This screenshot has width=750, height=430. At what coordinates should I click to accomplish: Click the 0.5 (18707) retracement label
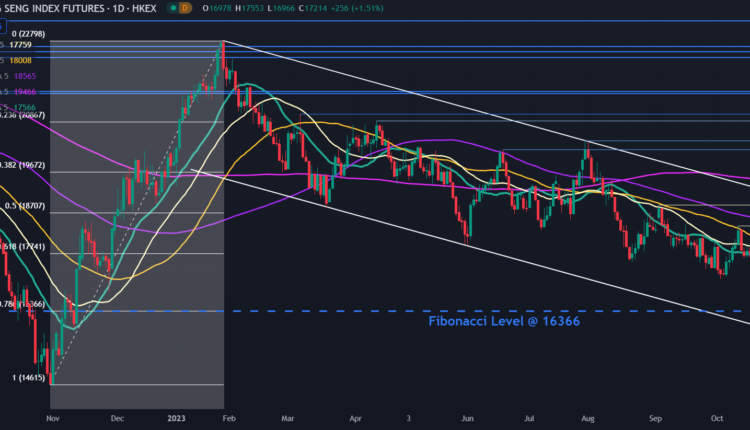tap(26, 205)
